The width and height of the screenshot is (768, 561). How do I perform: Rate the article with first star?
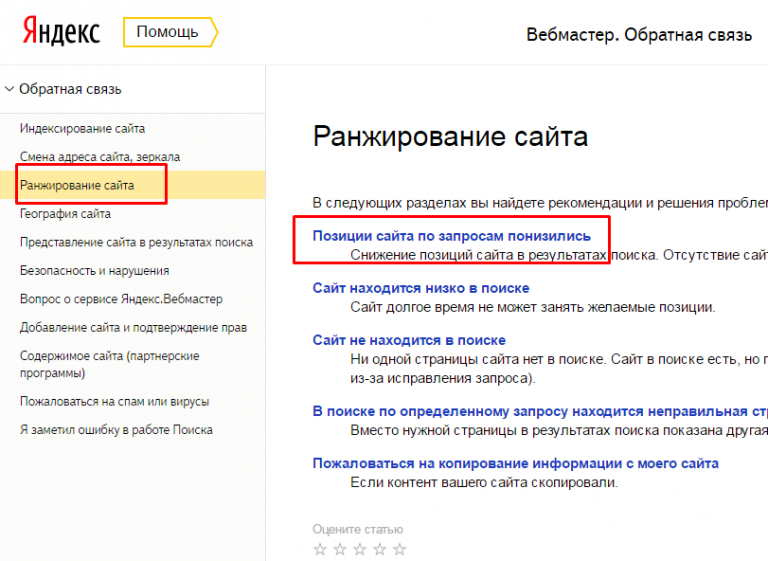click(x=320, y=549)
